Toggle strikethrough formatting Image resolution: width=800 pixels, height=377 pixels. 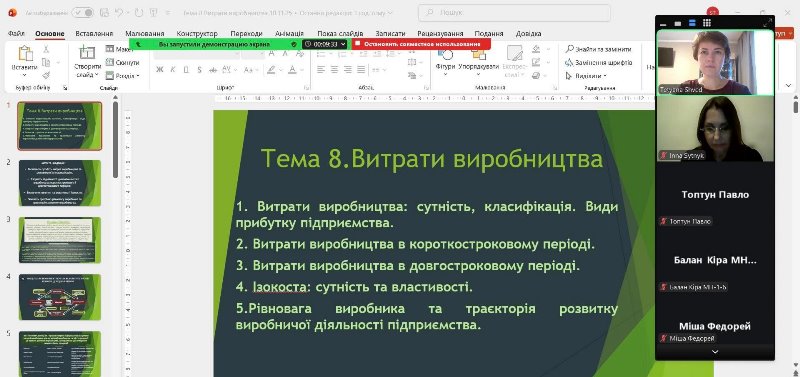click(213, 69)
